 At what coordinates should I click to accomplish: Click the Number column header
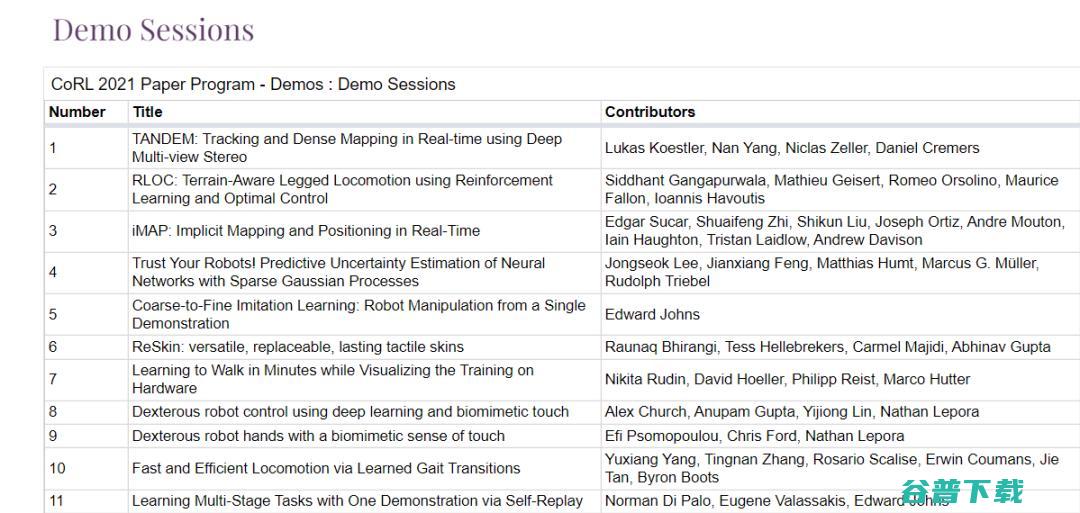(x=77, y=112)
